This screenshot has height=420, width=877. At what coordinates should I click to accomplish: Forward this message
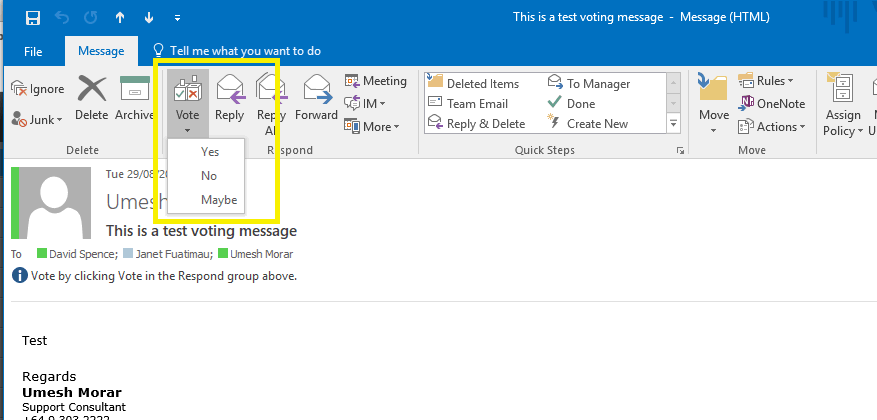point(317,98)
